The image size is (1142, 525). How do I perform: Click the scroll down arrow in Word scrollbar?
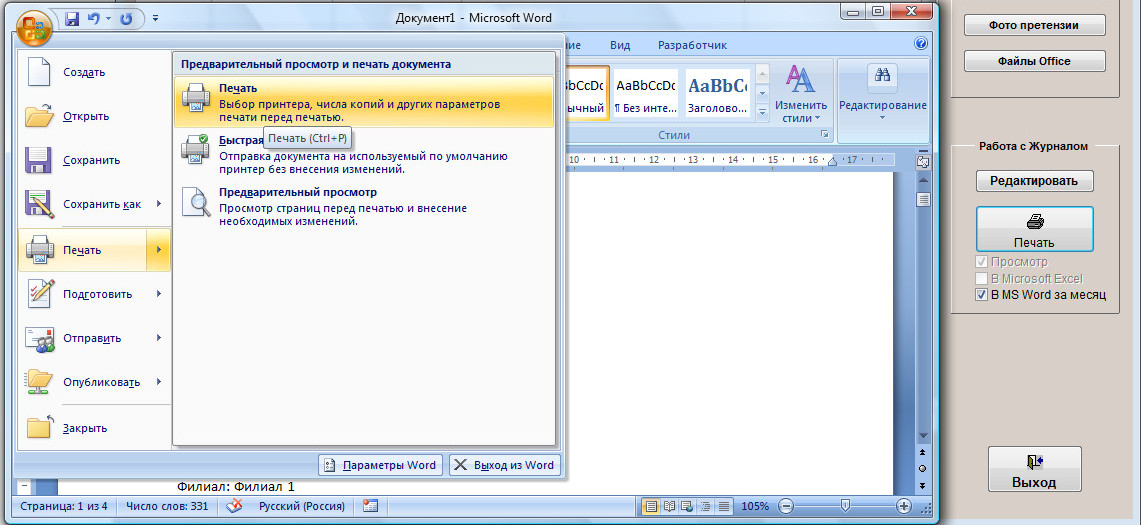click(x=923, y=436)
